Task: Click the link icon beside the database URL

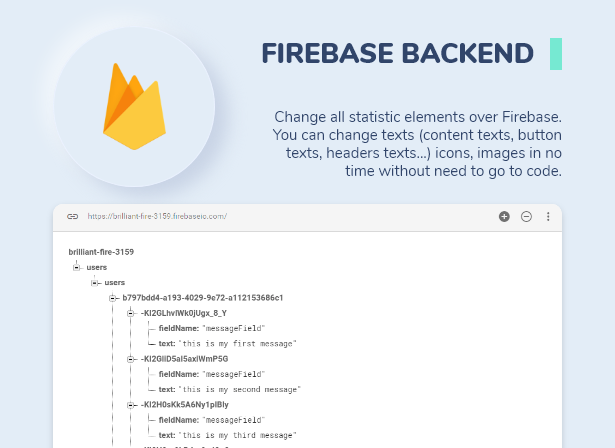Action: 73,217
